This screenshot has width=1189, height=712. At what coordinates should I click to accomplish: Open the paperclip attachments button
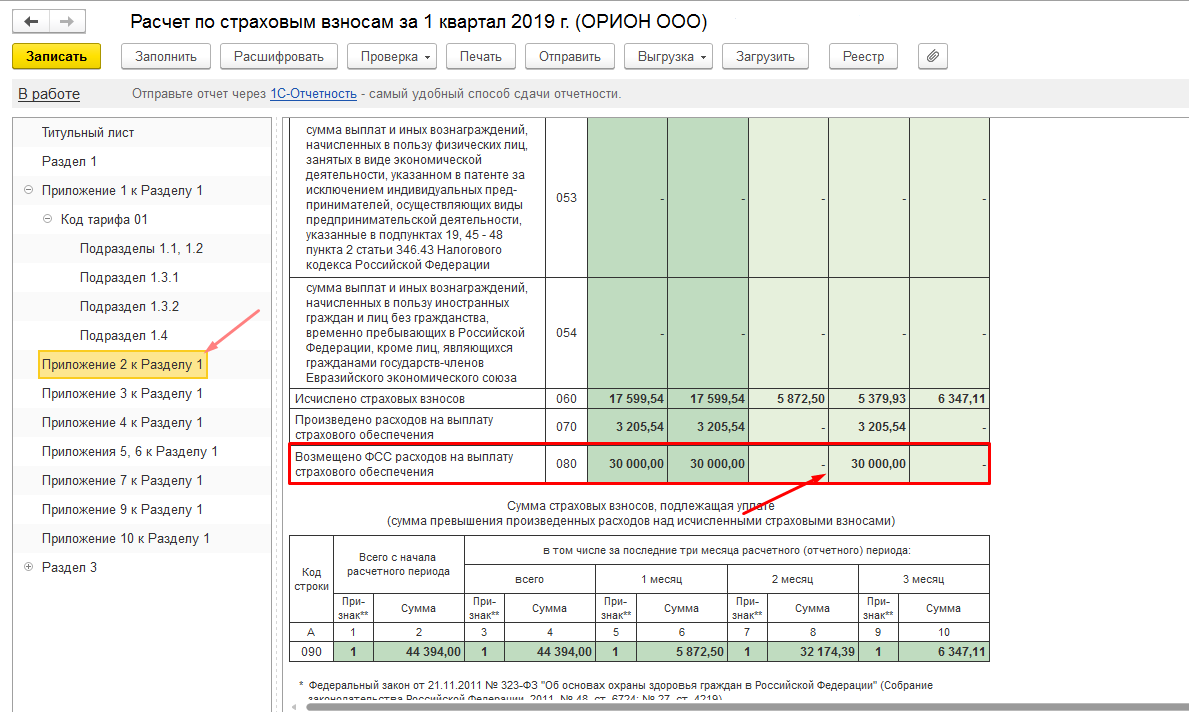[x=933, y=56]
